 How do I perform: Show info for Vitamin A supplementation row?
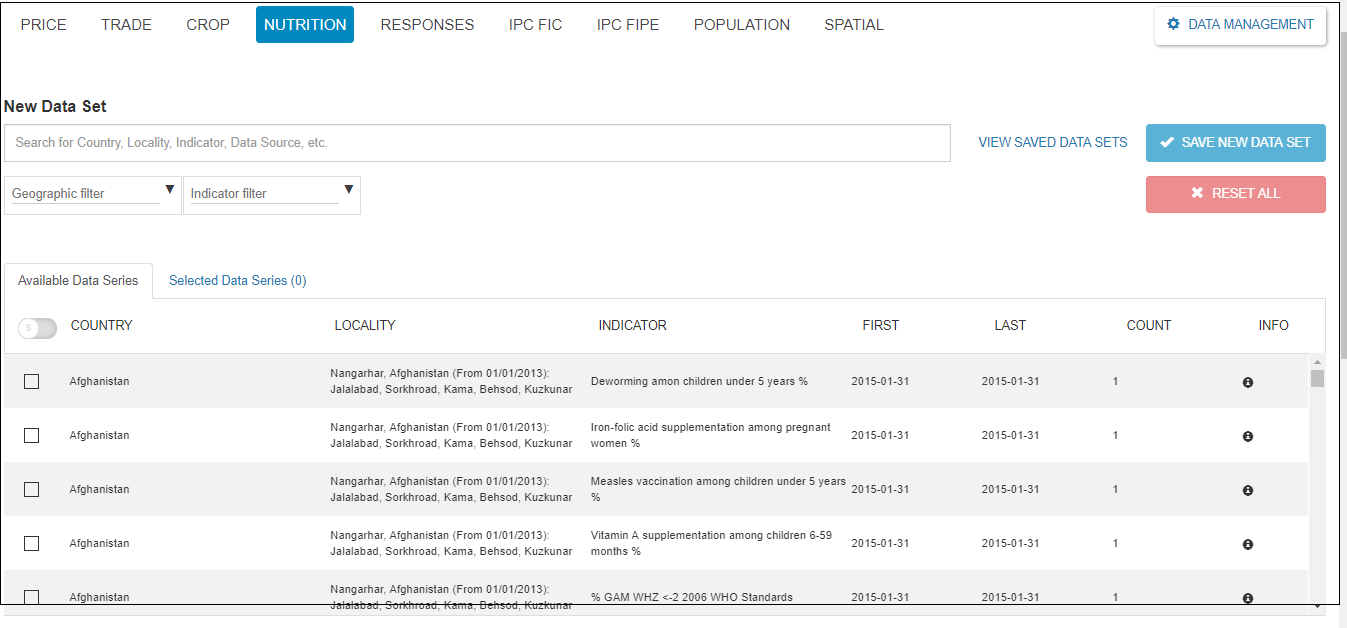tap(1247, 544)
